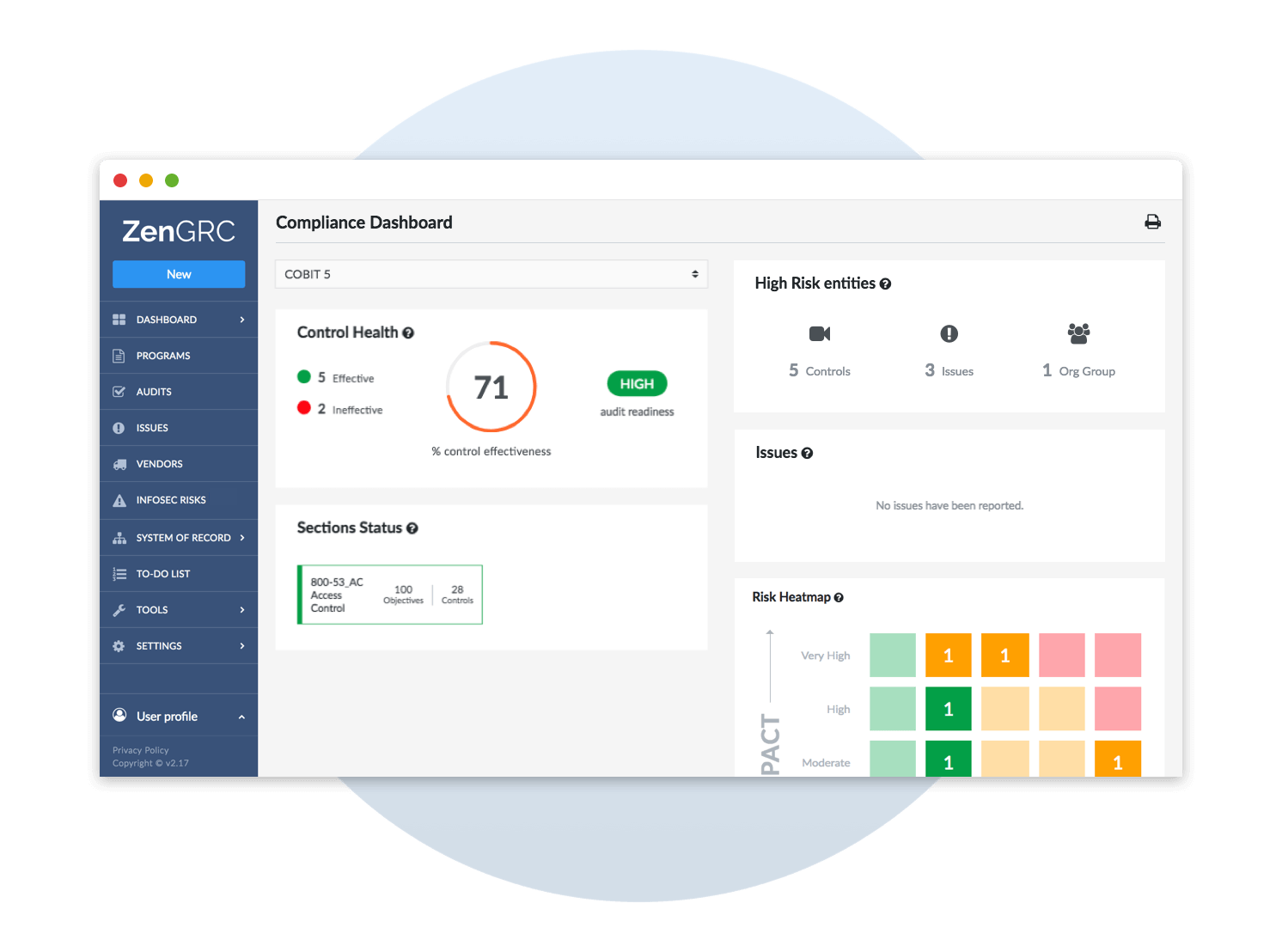Click the To-Do List icon

pos(119,574)
